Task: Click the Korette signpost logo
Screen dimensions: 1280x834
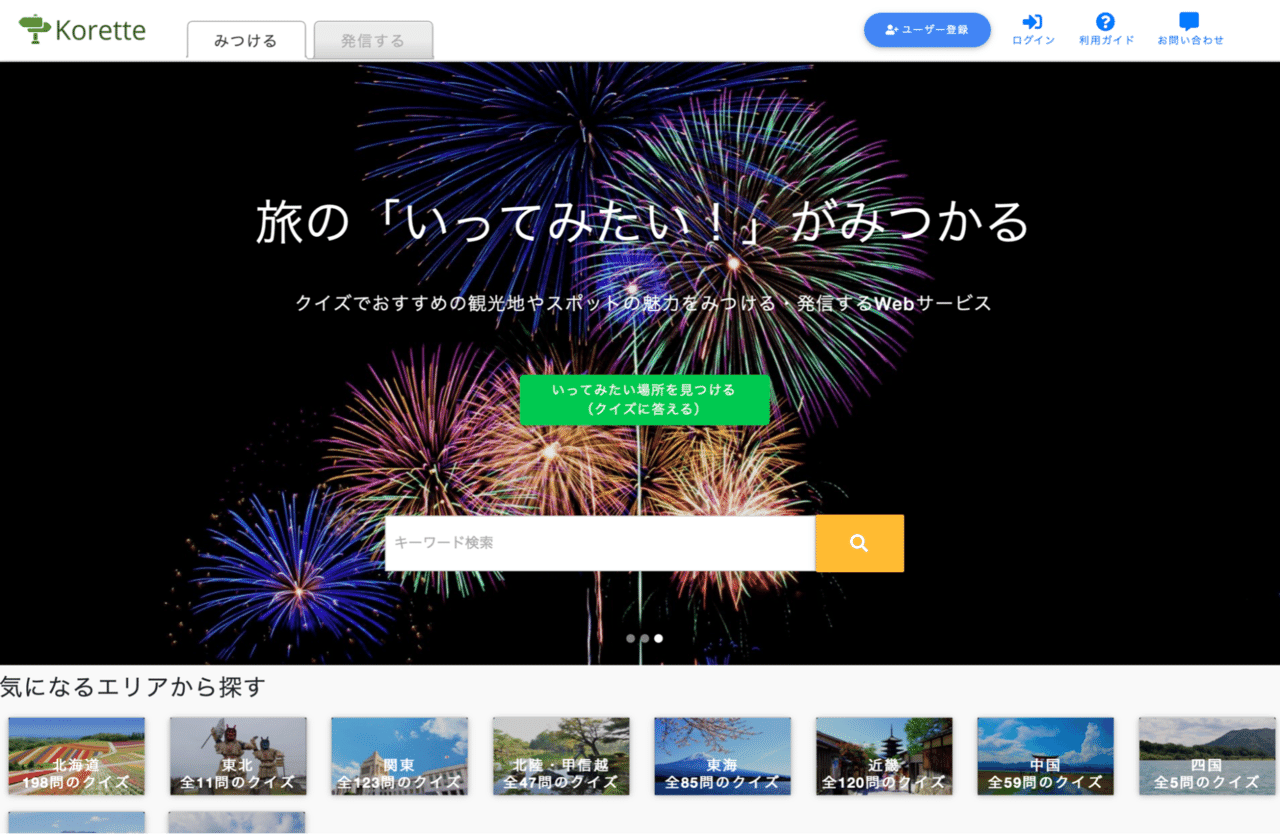Action: [x=35, y=29]
